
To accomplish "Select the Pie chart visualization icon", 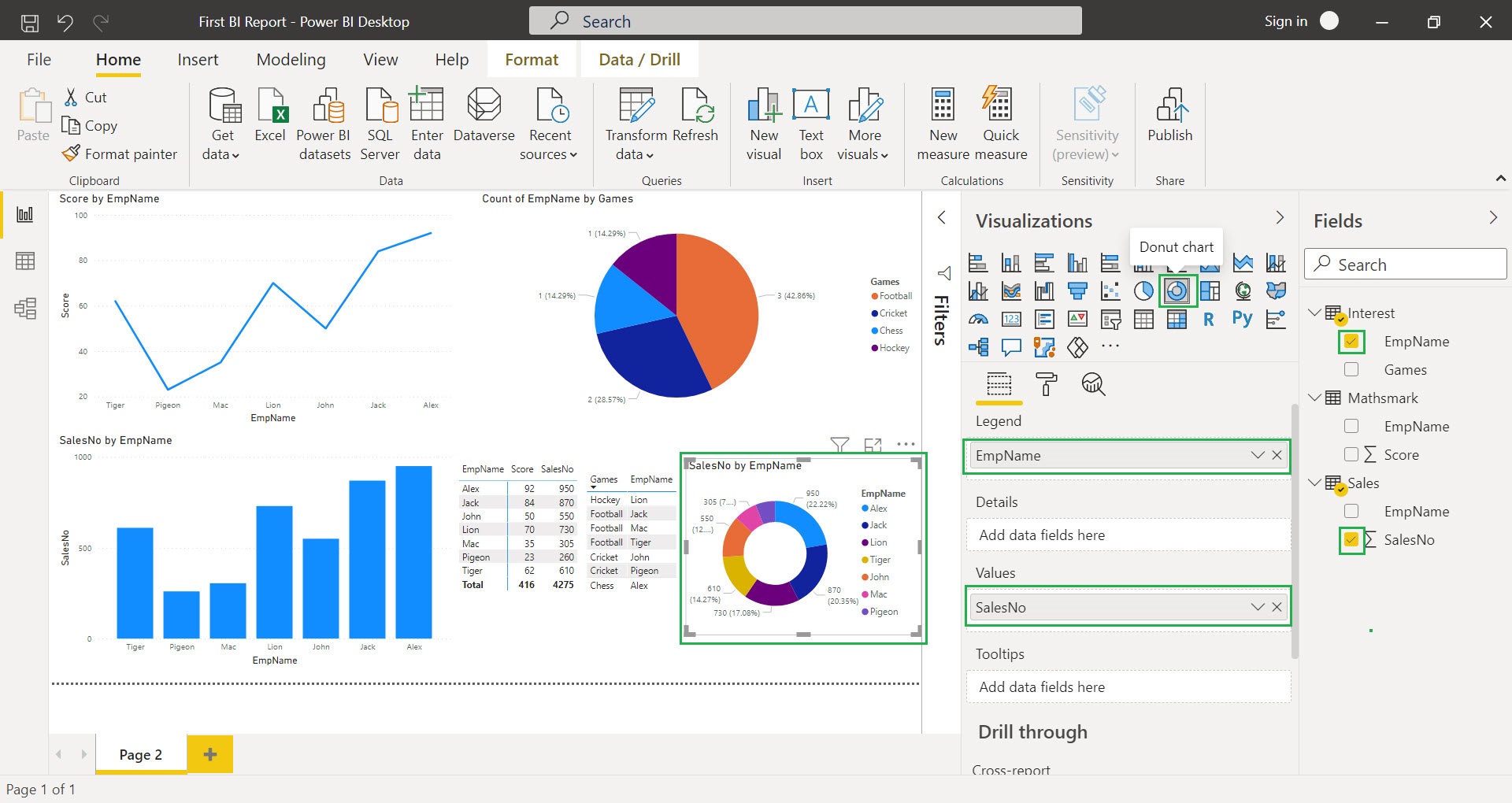I will [1143, 291].
